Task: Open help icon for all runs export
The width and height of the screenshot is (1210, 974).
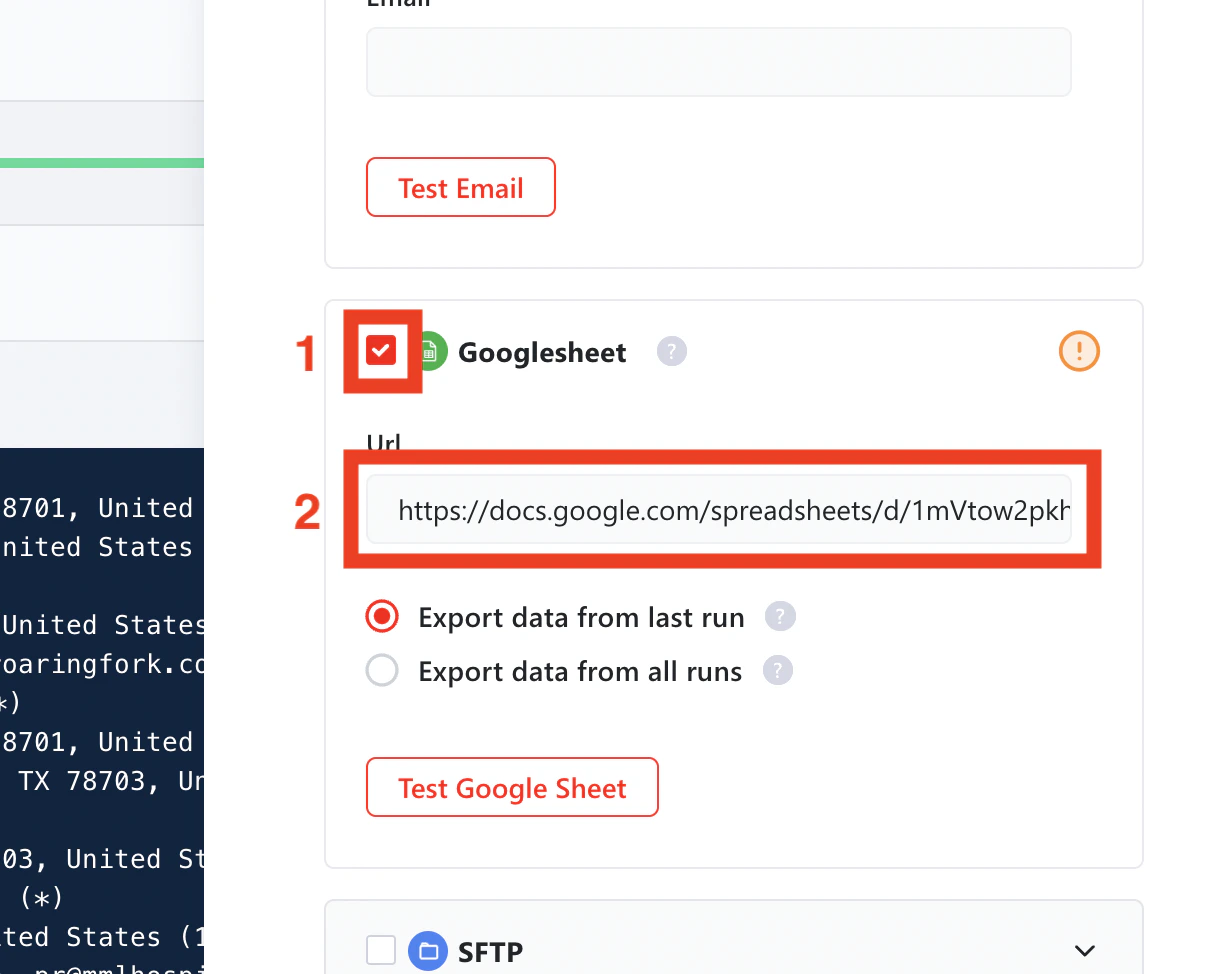Action: click(778, 670)
